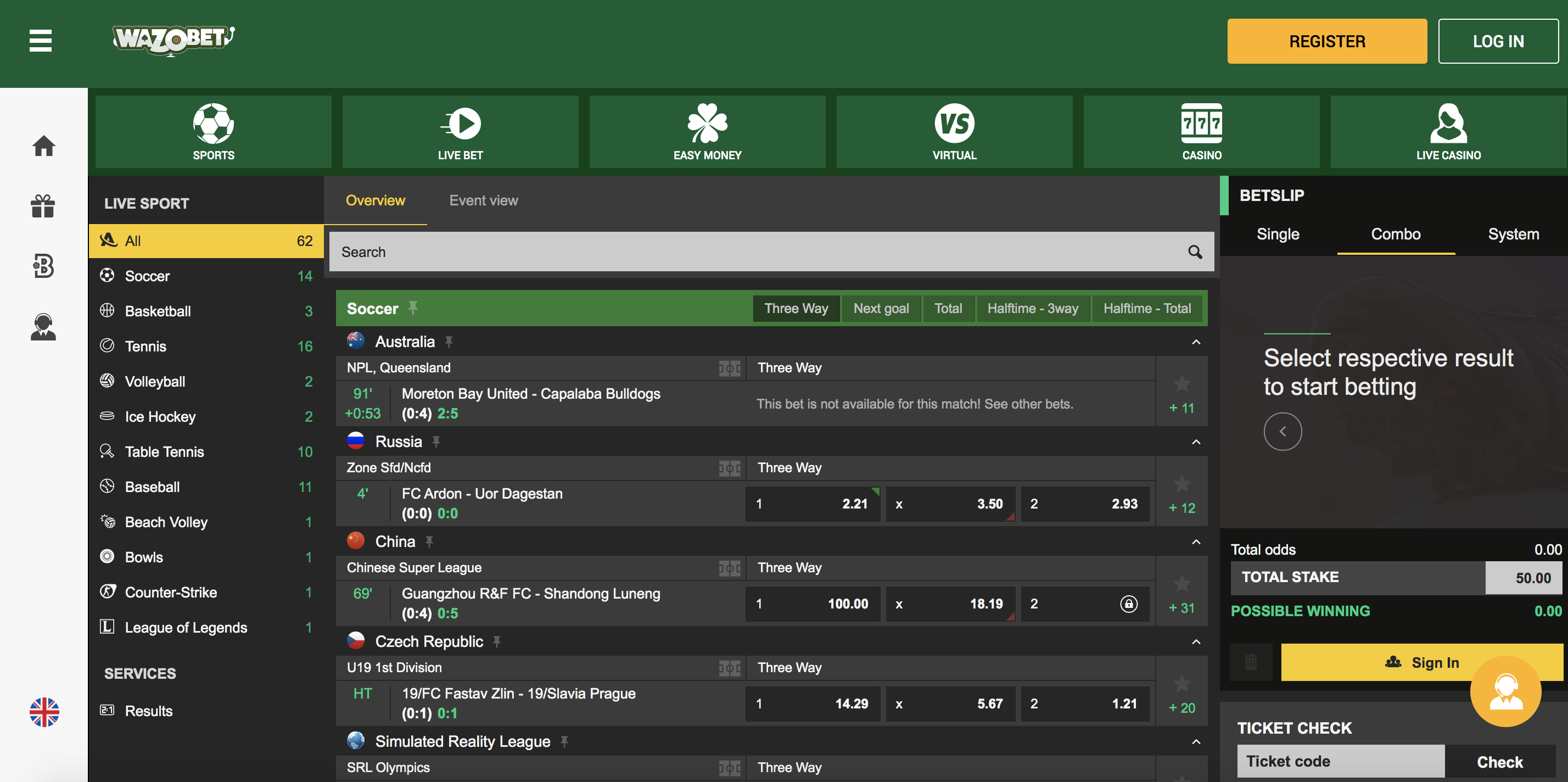
Task: Click inside the Search field
Action: [730, 251]
